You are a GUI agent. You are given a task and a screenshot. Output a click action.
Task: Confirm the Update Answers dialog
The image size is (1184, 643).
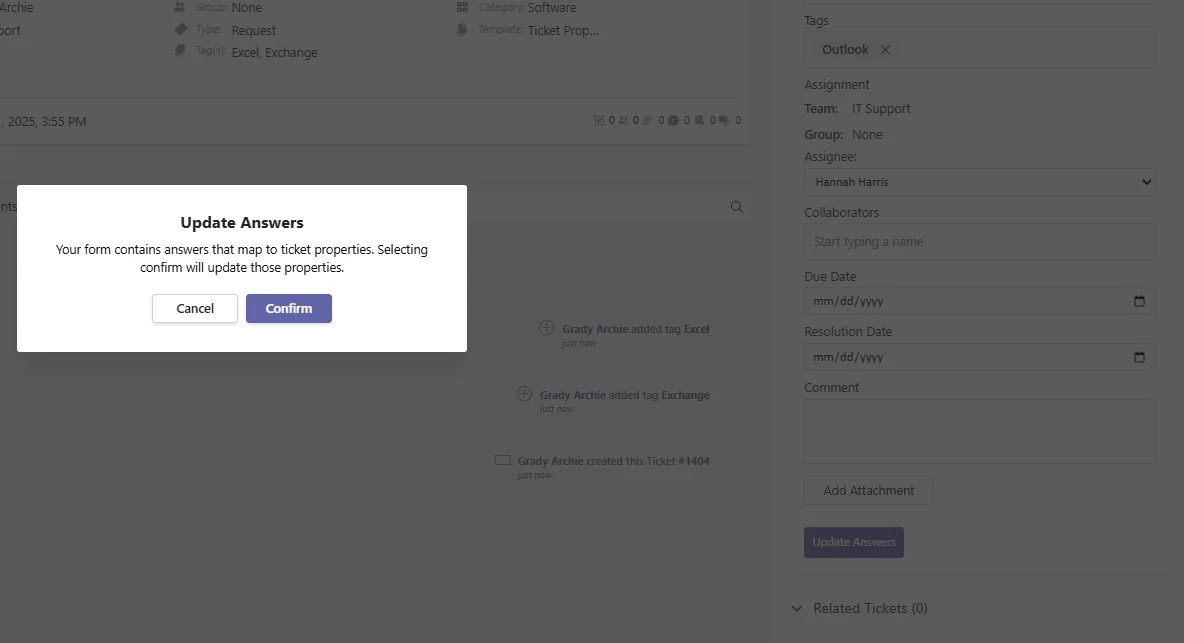(x=288, y=308)
